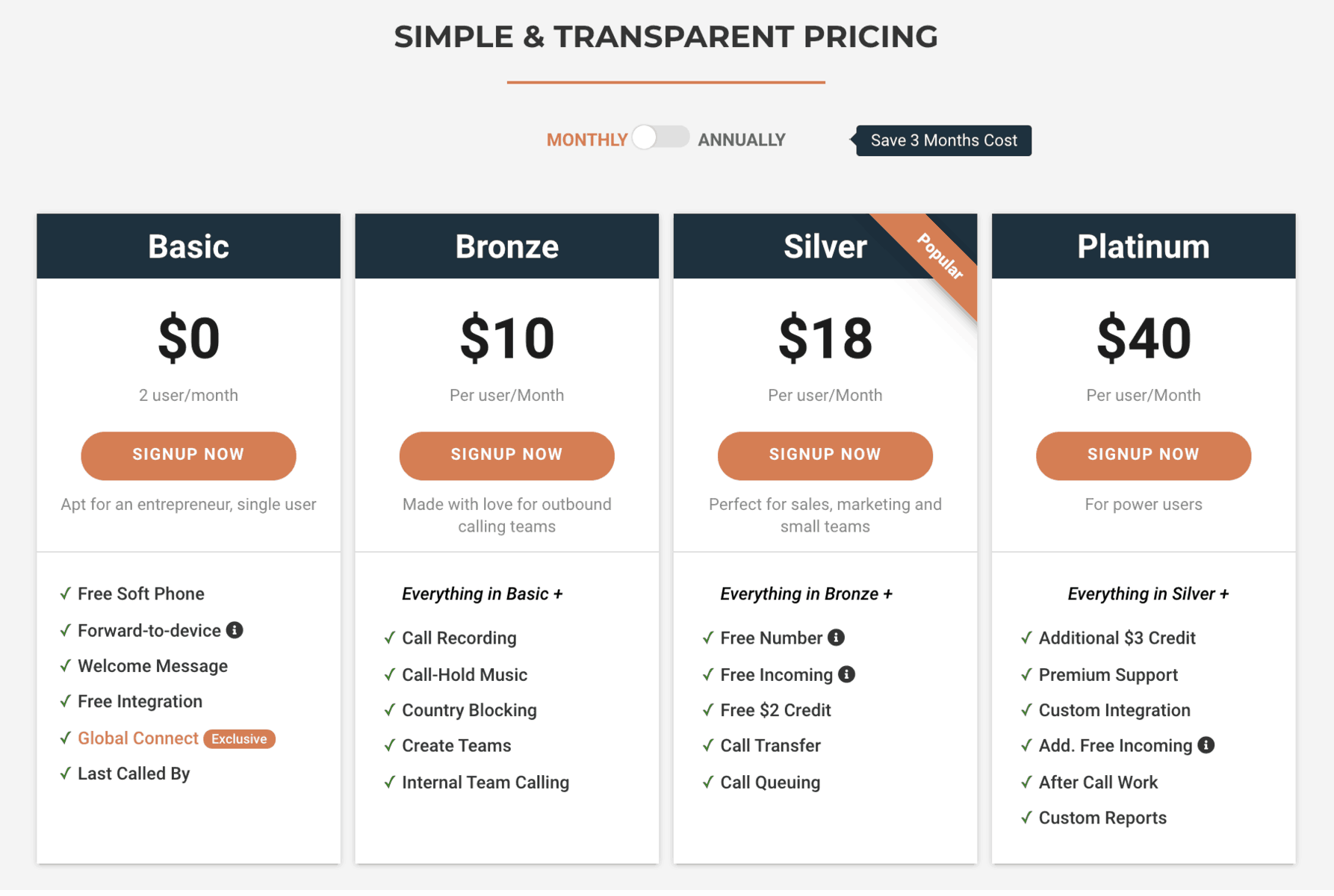Click the Bronze plan header
Viewport: 1334px width, 896px height.
(506, 246)
